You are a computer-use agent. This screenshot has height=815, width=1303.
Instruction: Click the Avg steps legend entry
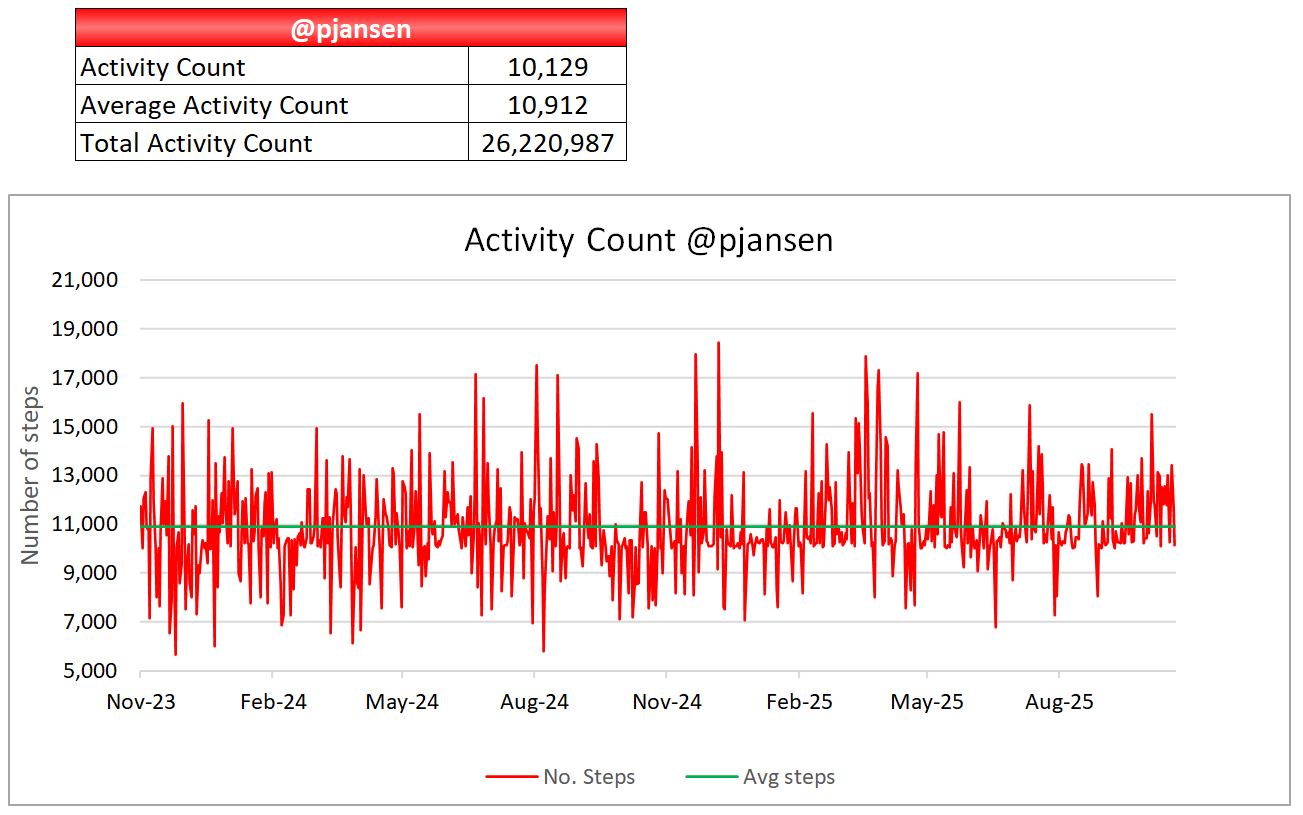[x=788, y=777]
